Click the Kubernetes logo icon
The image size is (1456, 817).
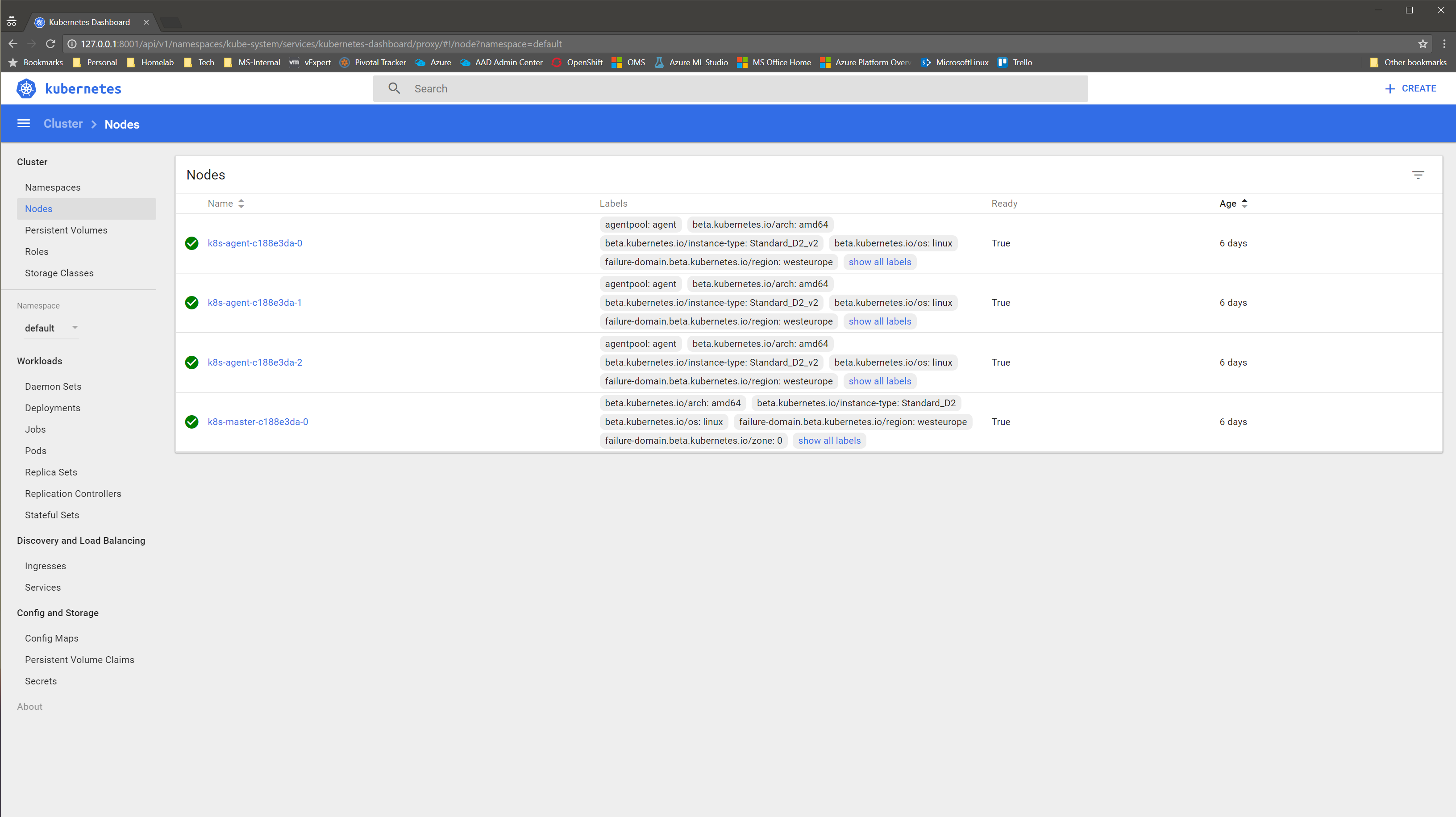point(26,89)
